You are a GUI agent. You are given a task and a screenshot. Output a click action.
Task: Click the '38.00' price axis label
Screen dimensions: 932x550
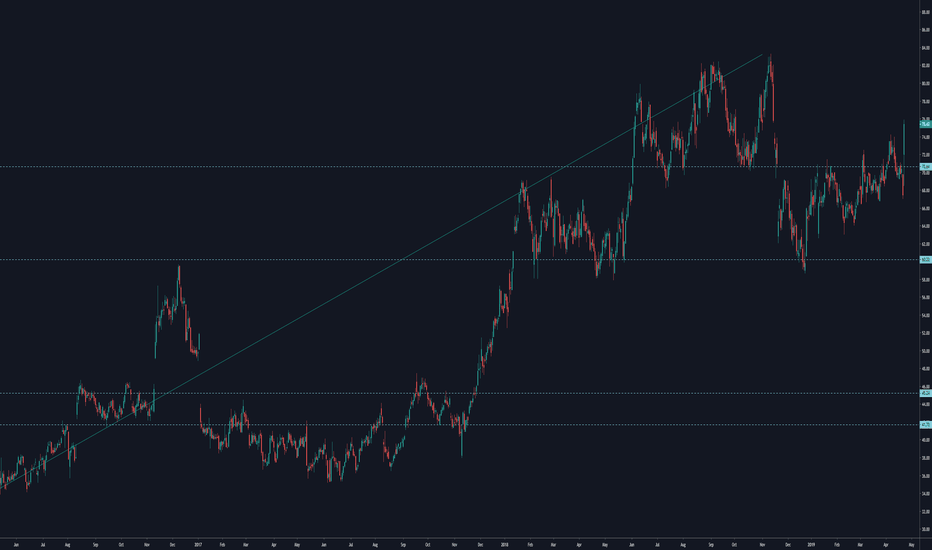click(x=925, y=458)
